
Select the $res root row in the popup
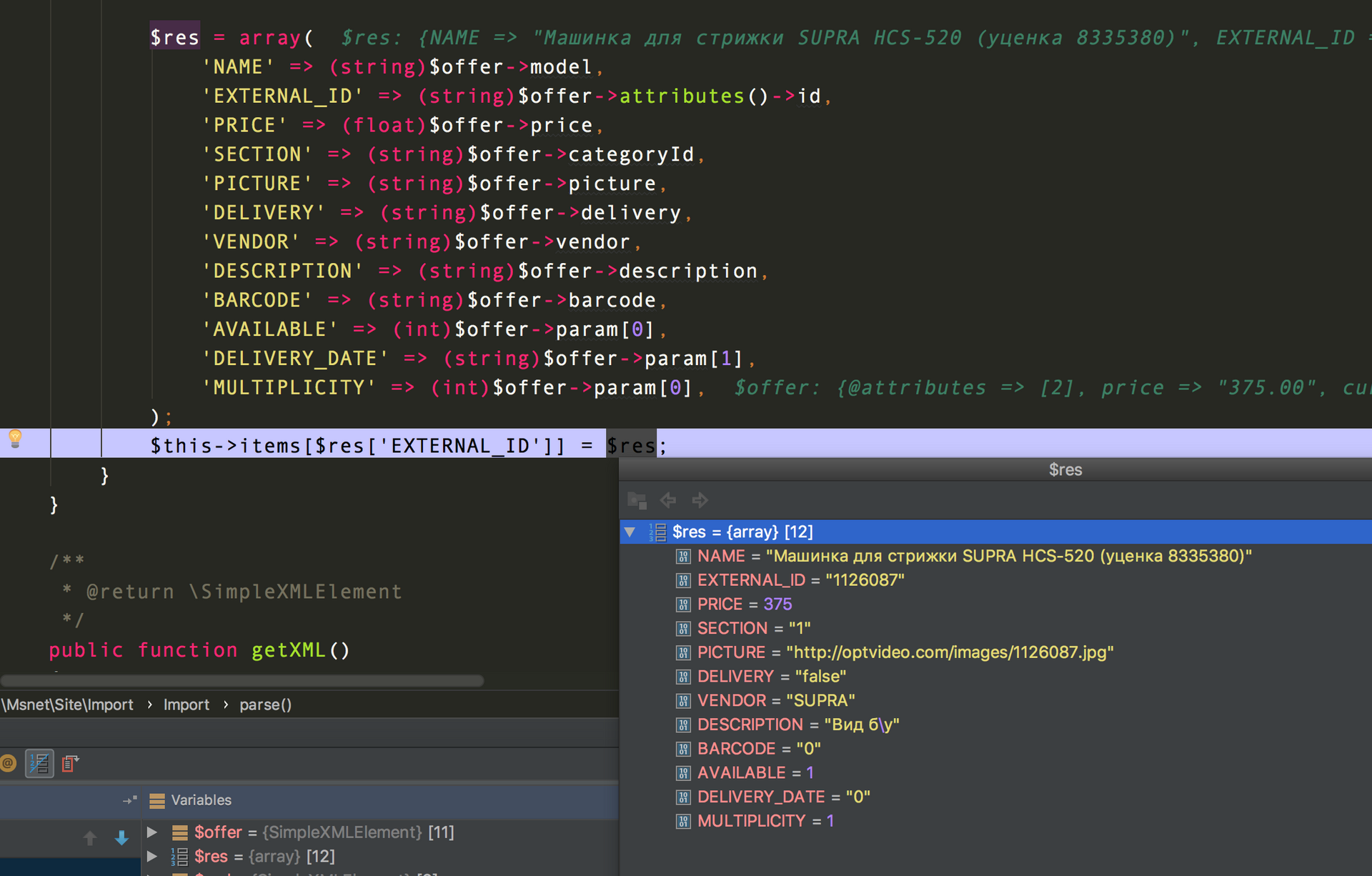pyautogui.click(x=995, y=532)
